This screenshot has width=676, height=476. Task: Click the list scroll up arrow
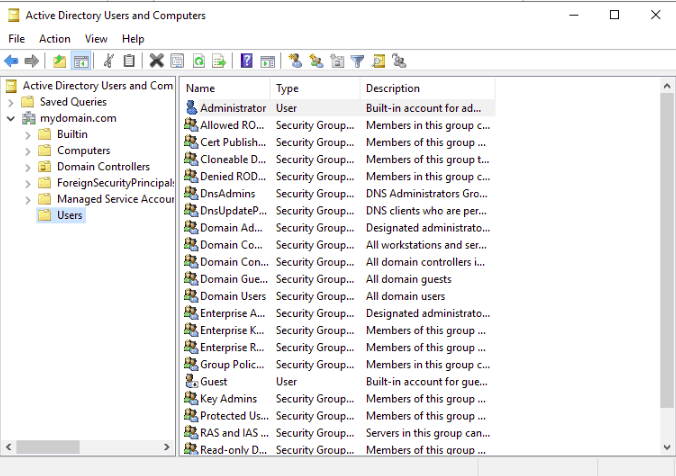tap(667, 86)
